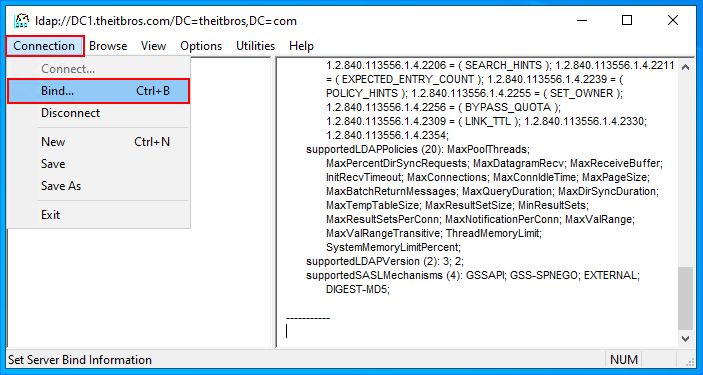Click the value '1.2.840.113556.1.4.2354;'
Viewport: 703px width, 375px height.
[x=387, y=135]
